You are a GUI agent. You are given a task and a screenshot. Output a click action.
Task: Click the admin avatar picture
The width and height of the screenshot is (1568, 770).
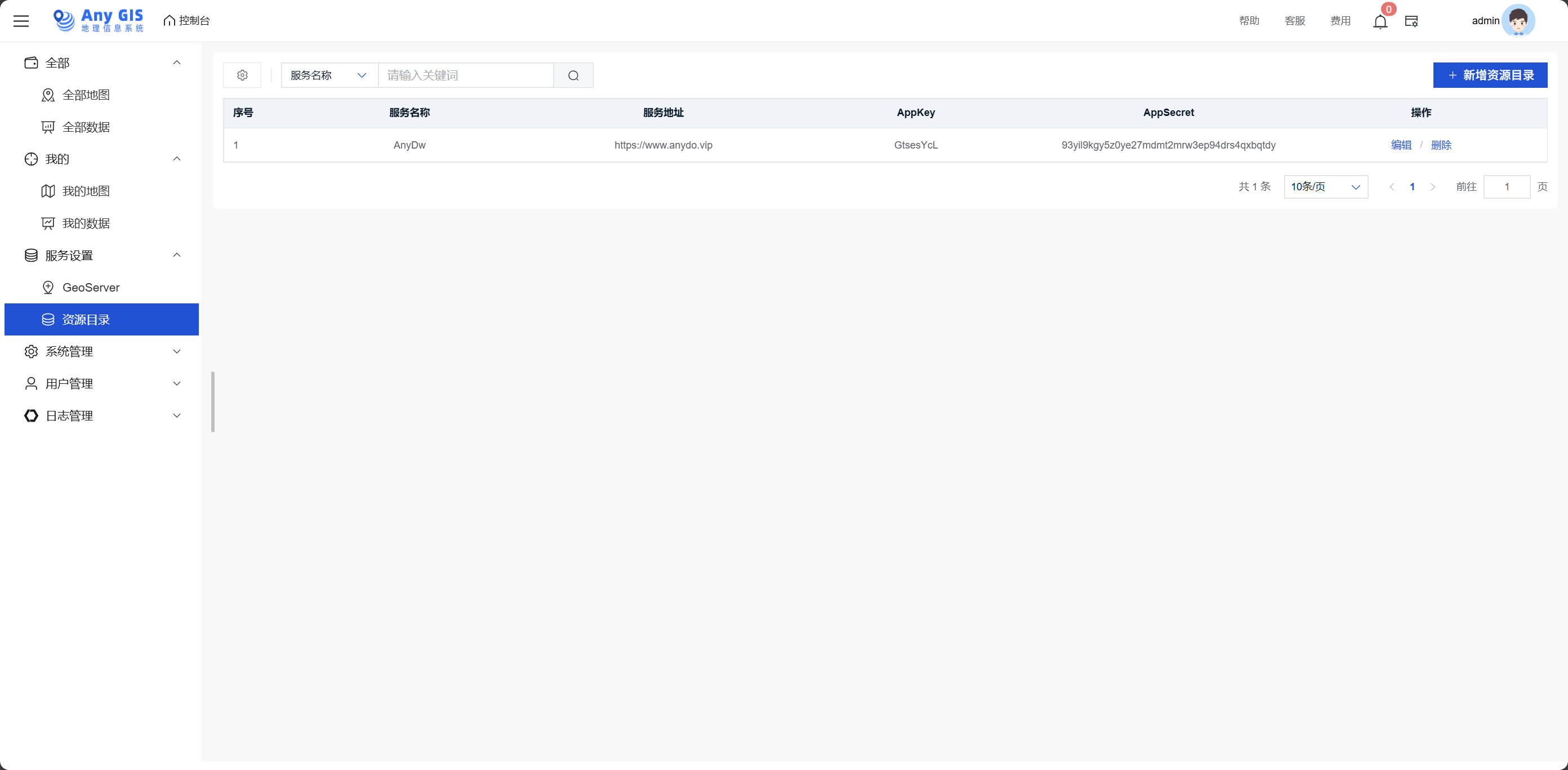[x=1517, y=21]
